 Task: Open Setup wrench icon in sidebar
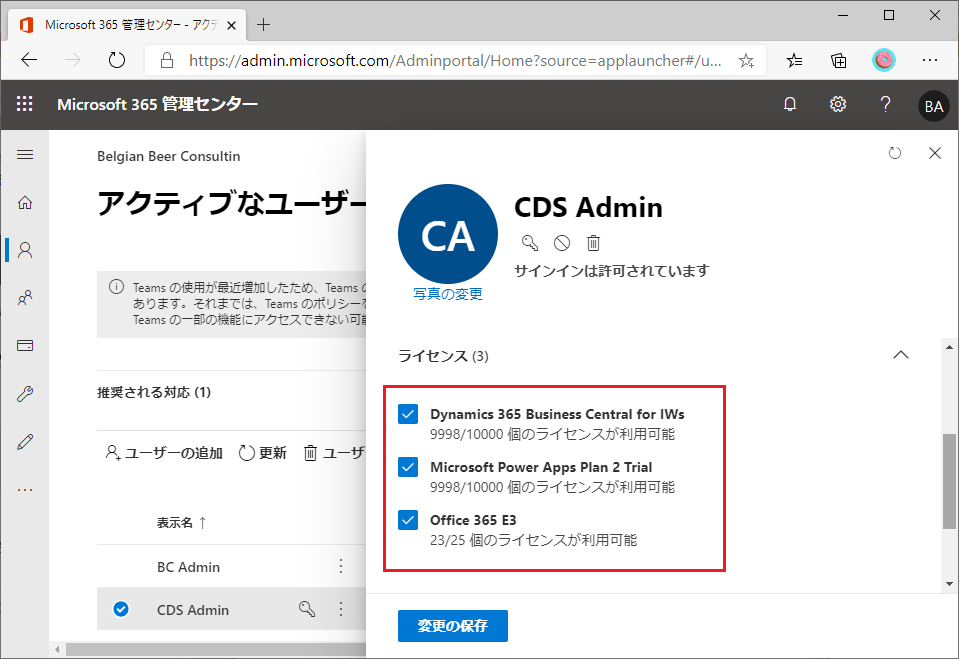pyautogui.click(x=25, y=393)
